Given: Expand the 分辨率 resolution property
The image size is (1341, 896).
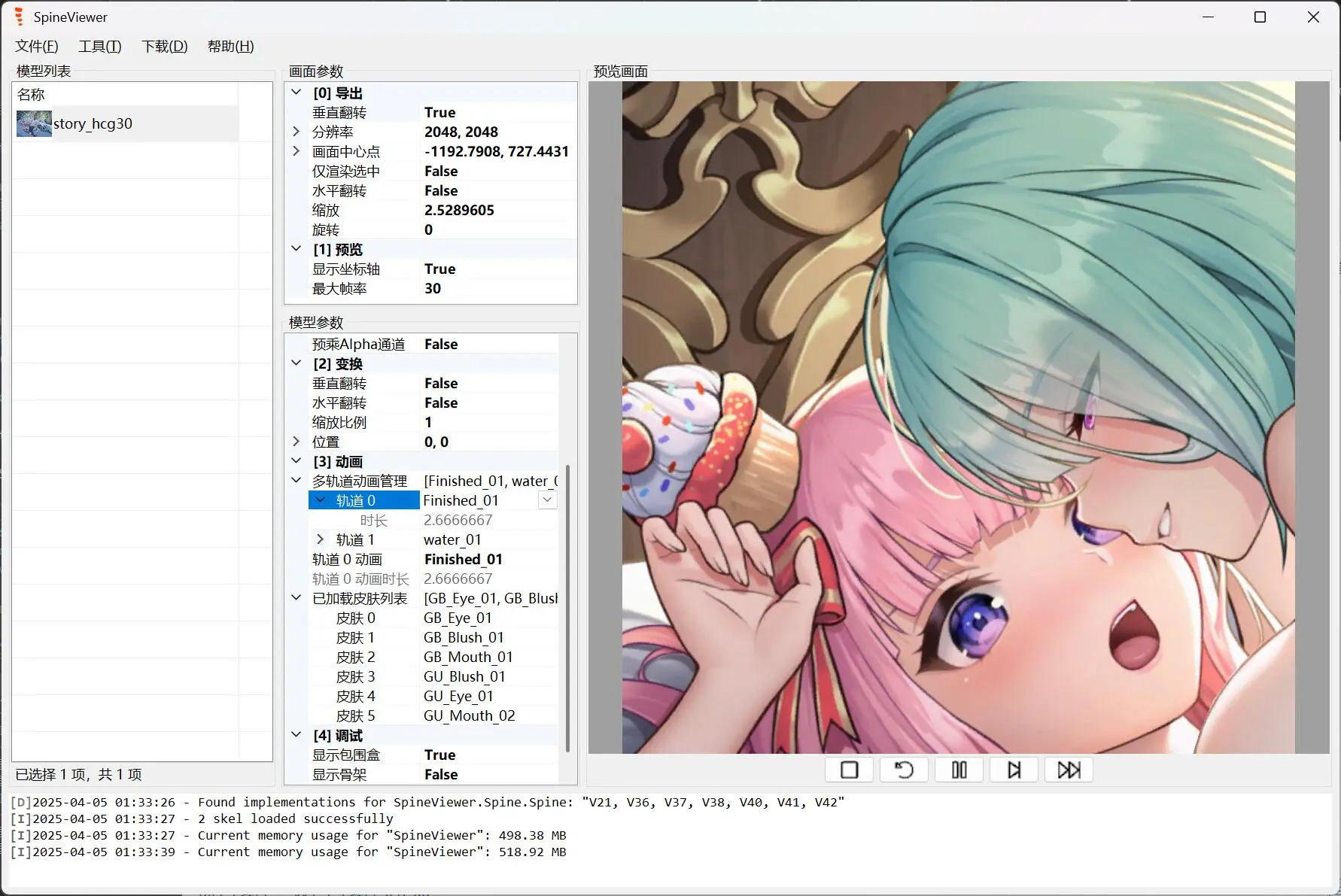Looking at the screenshot, I should [x=296, y=132].
